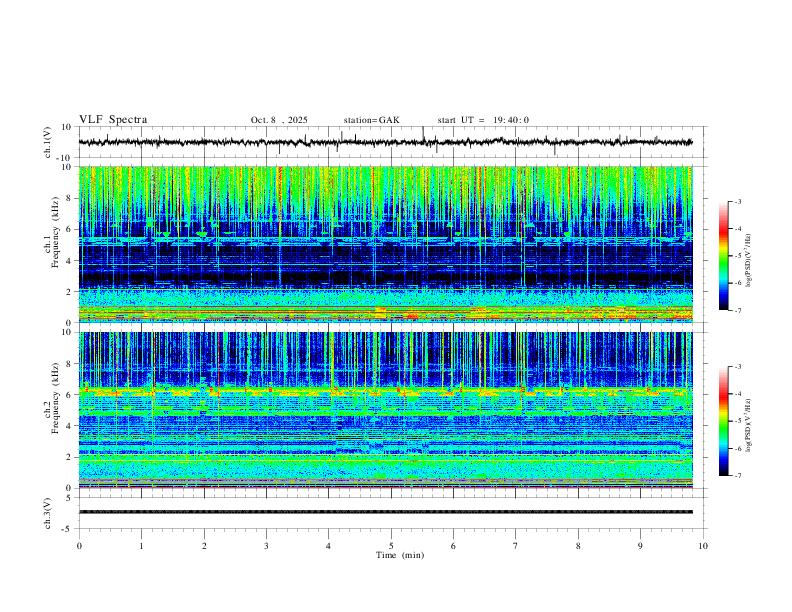Viewport: 792px width, 612px height.
Task: Click time axis tick label "1"
Action: 141,546
